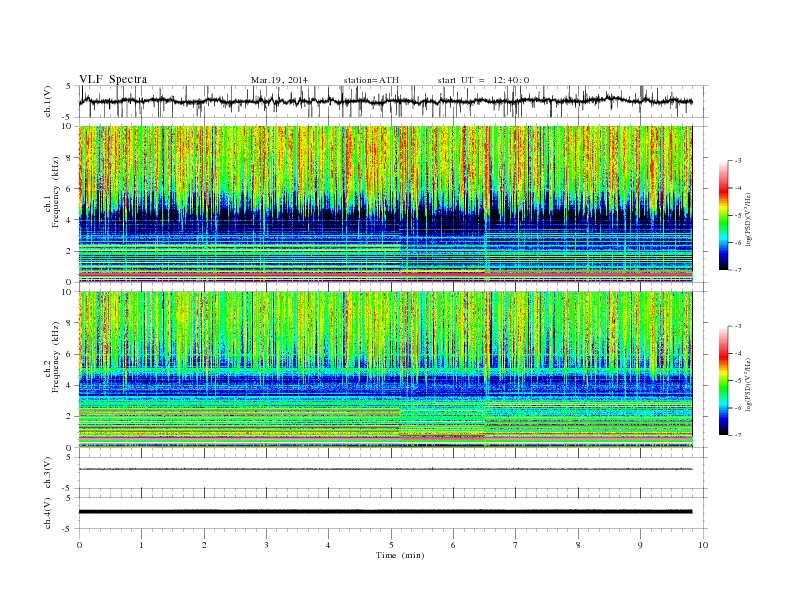
Task: Click the ch.1 voltage waveform trace
Action: tap(385, 101)
